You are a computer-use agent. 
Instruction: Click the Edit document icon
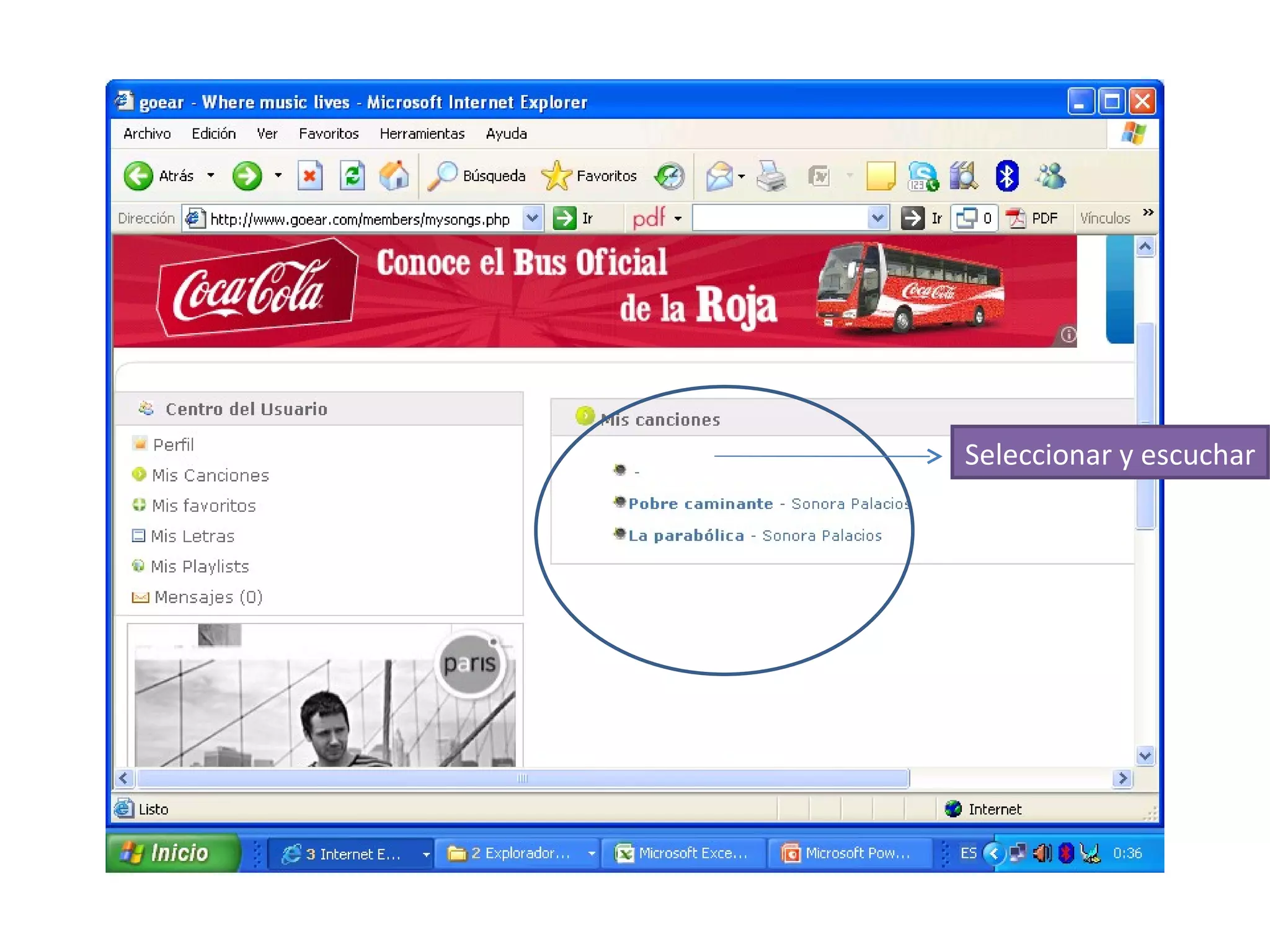click(x=819, y=176)
